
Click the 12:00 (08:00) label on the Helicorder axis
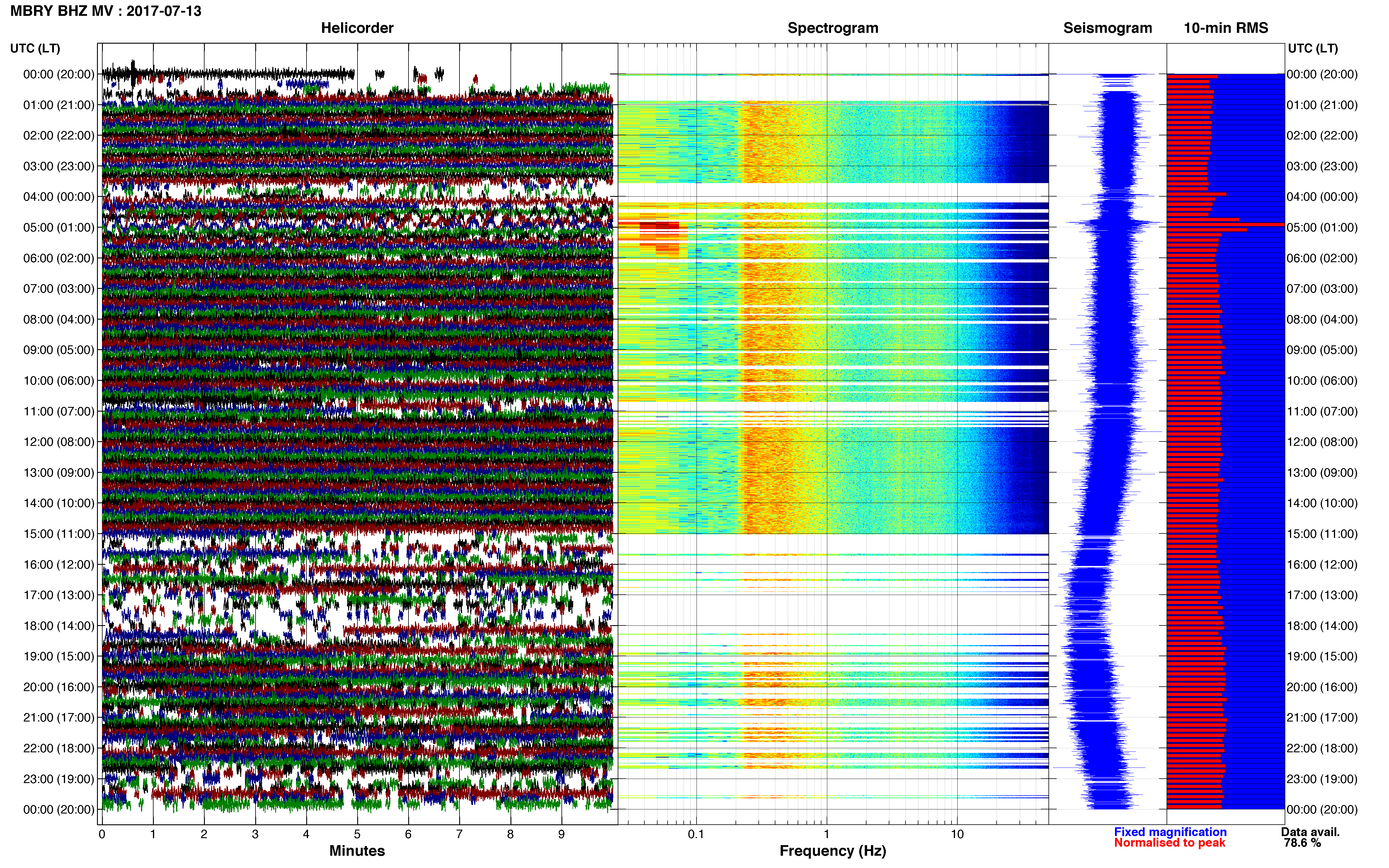(59, 442)
